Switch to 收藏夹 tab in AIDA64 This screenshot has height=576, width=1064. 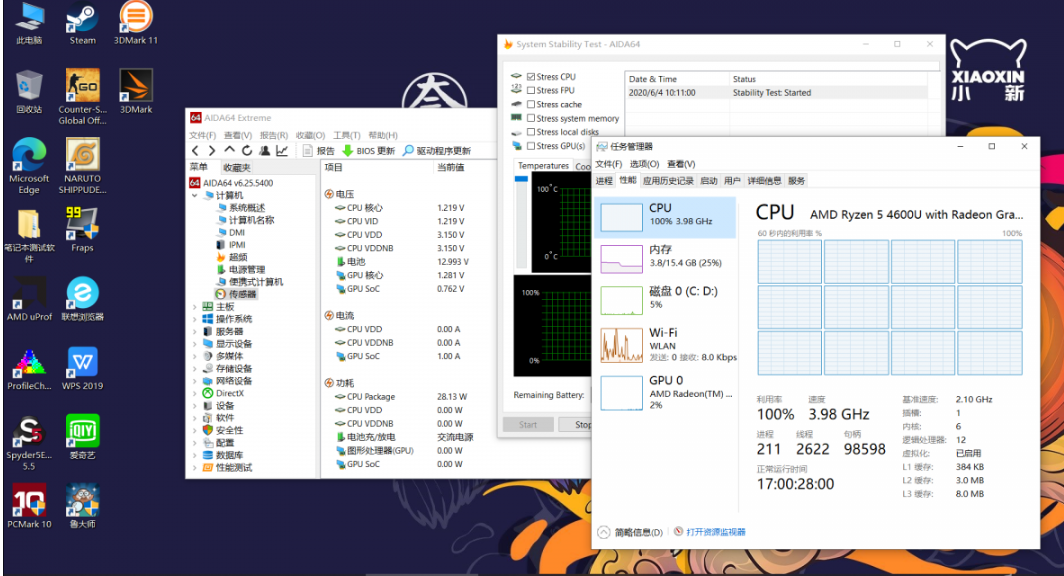237,168
